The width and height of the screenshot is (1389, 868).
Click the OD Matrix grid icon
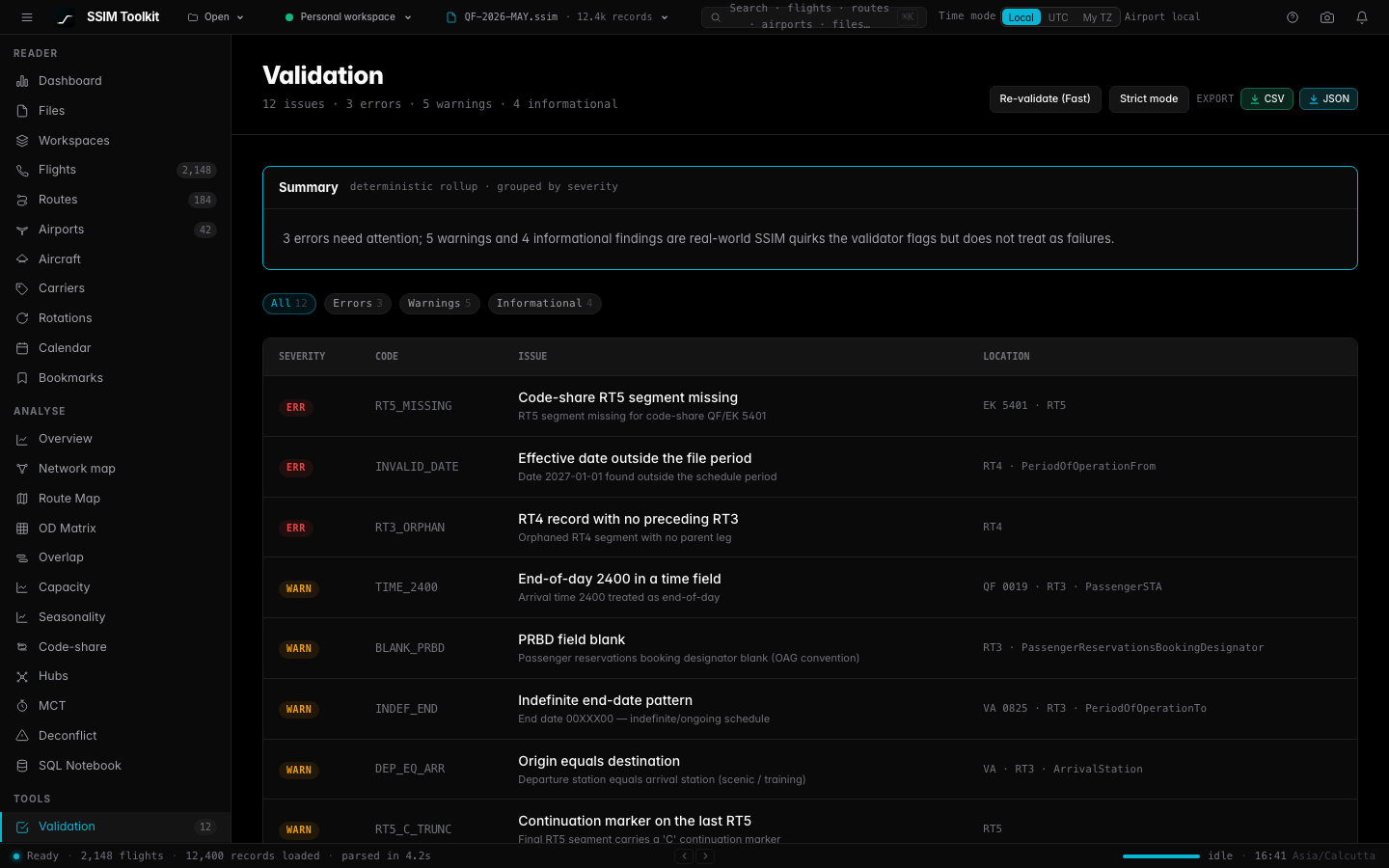coord(22,529)
